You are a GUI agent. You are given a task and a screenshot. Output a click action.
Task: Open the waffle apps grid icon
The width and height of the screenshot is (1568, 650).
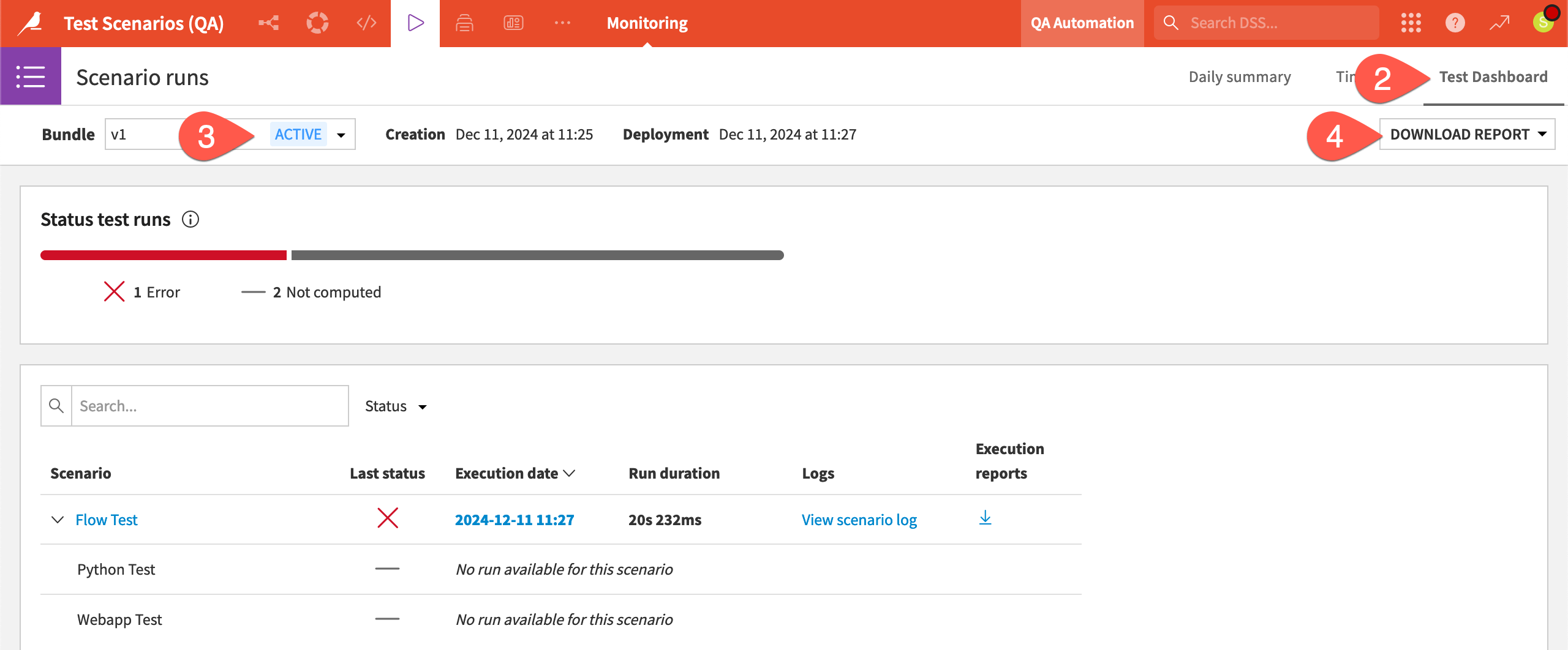coord(1411,23)
